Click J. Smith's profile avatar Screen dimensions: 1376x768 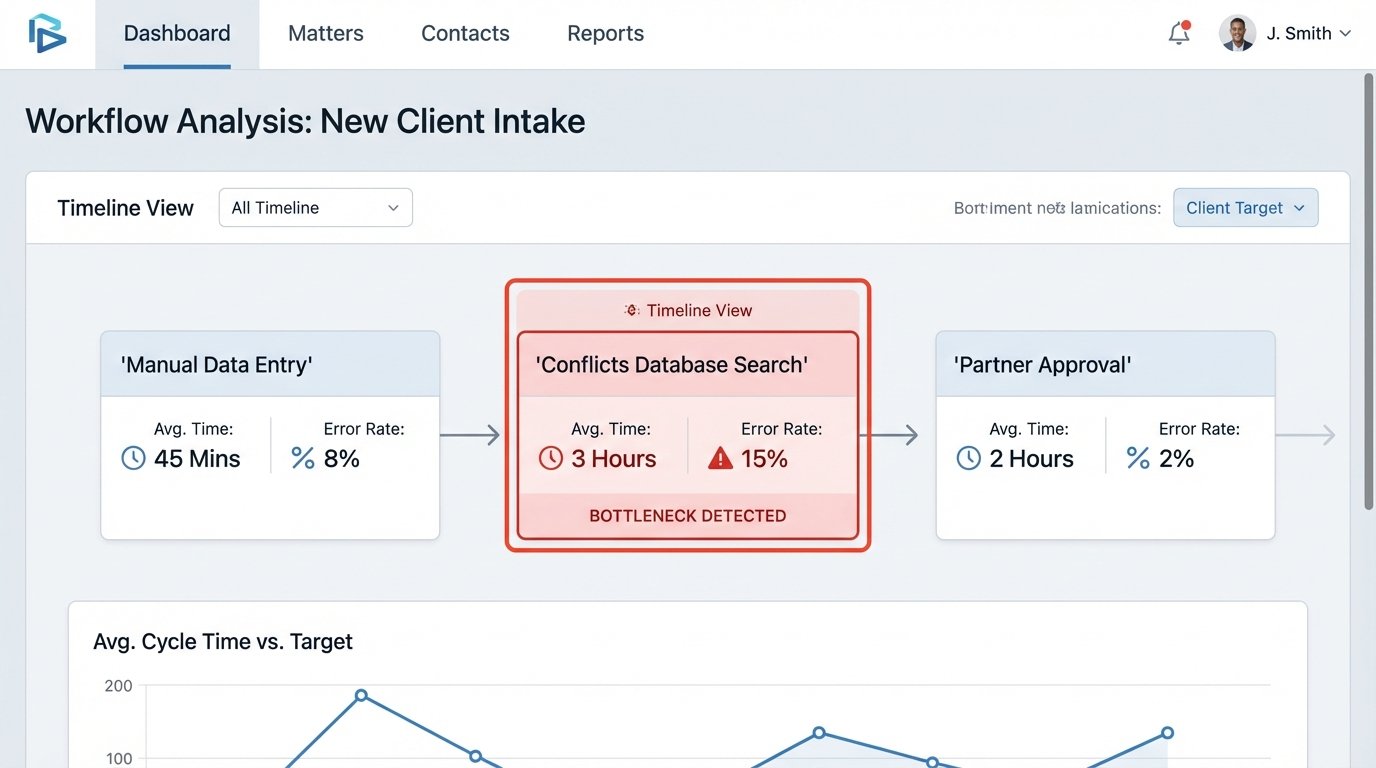[1237, 34]
